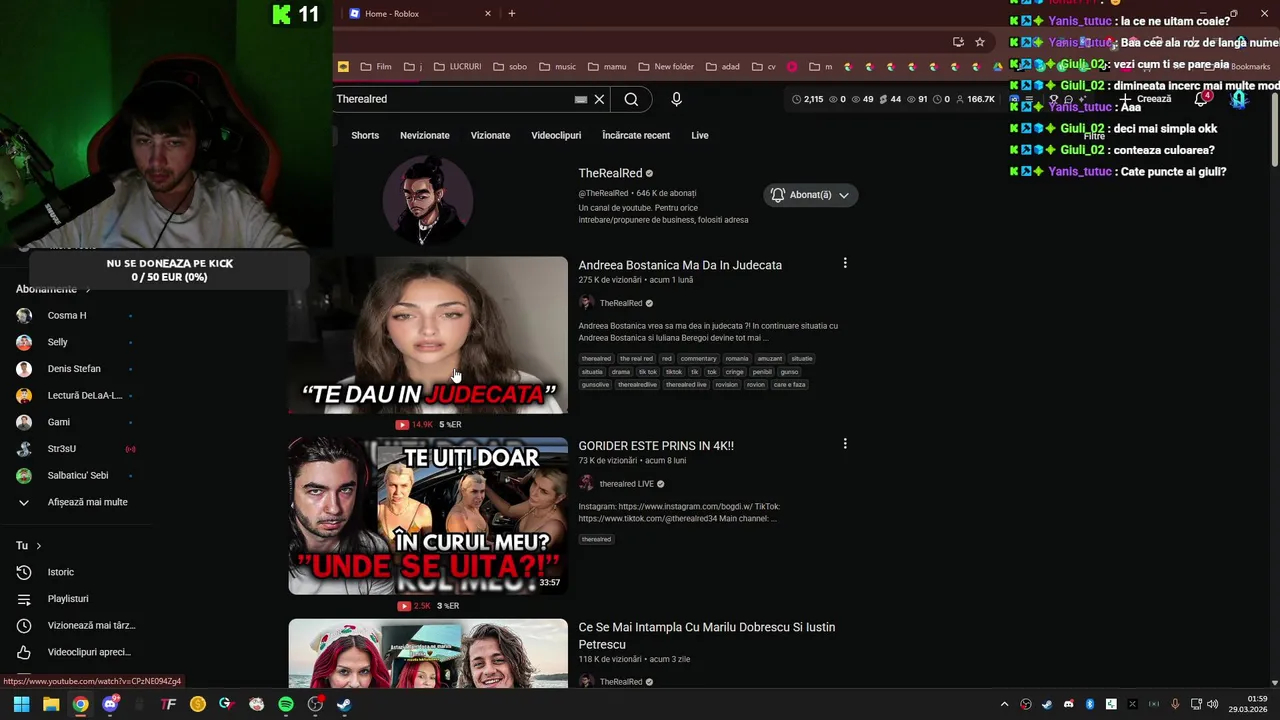This screenshot has width=1280, height=720.
Task: Open Denis Stefan subscription channel
Action: 77,369
